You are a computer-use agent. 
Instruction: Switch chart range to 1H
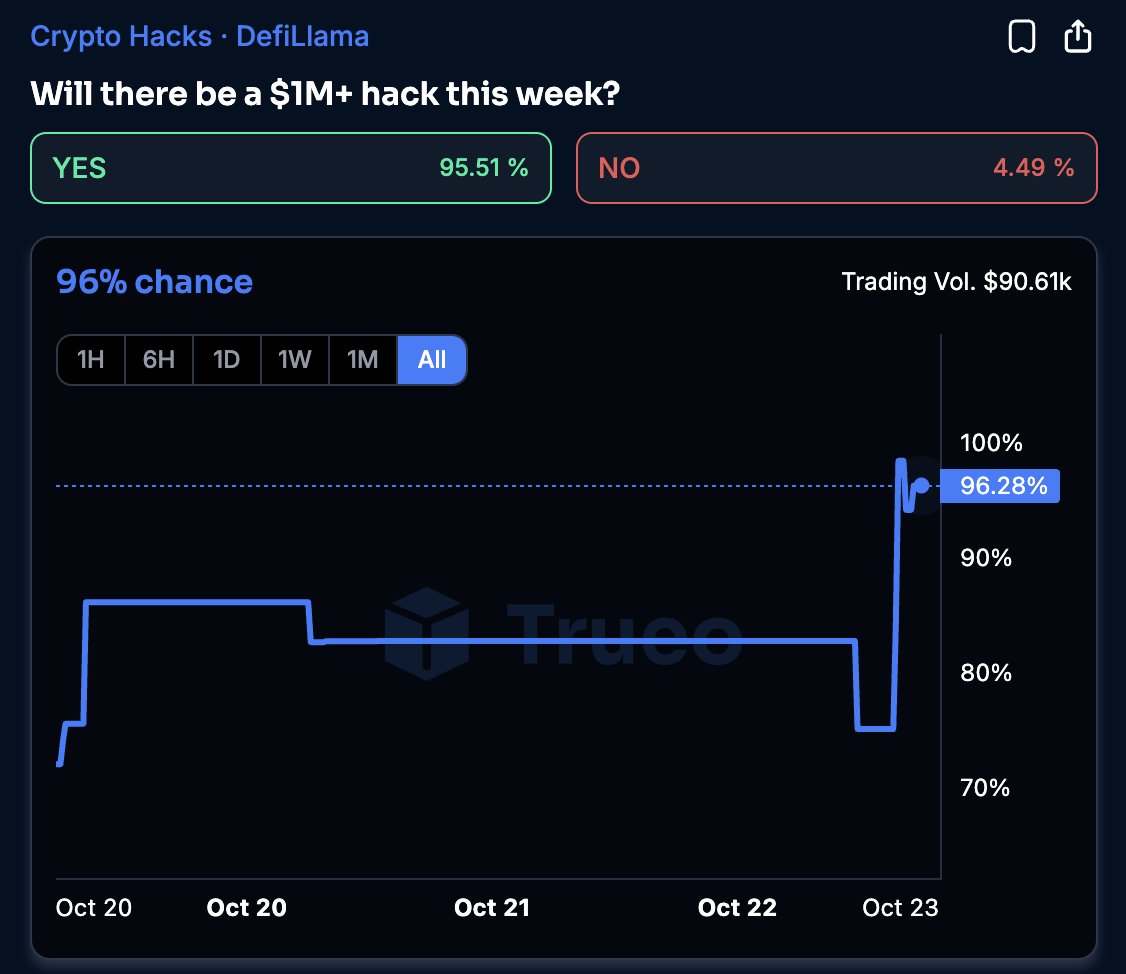click(x=90, y=360)
